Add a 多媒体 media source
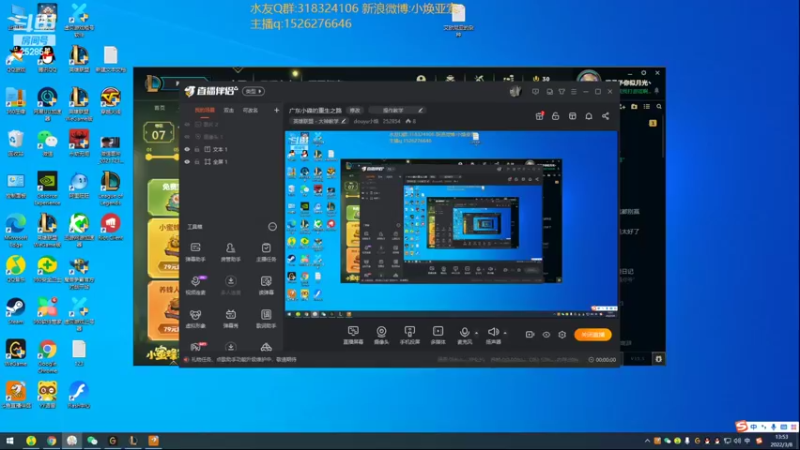 point(438,335)
